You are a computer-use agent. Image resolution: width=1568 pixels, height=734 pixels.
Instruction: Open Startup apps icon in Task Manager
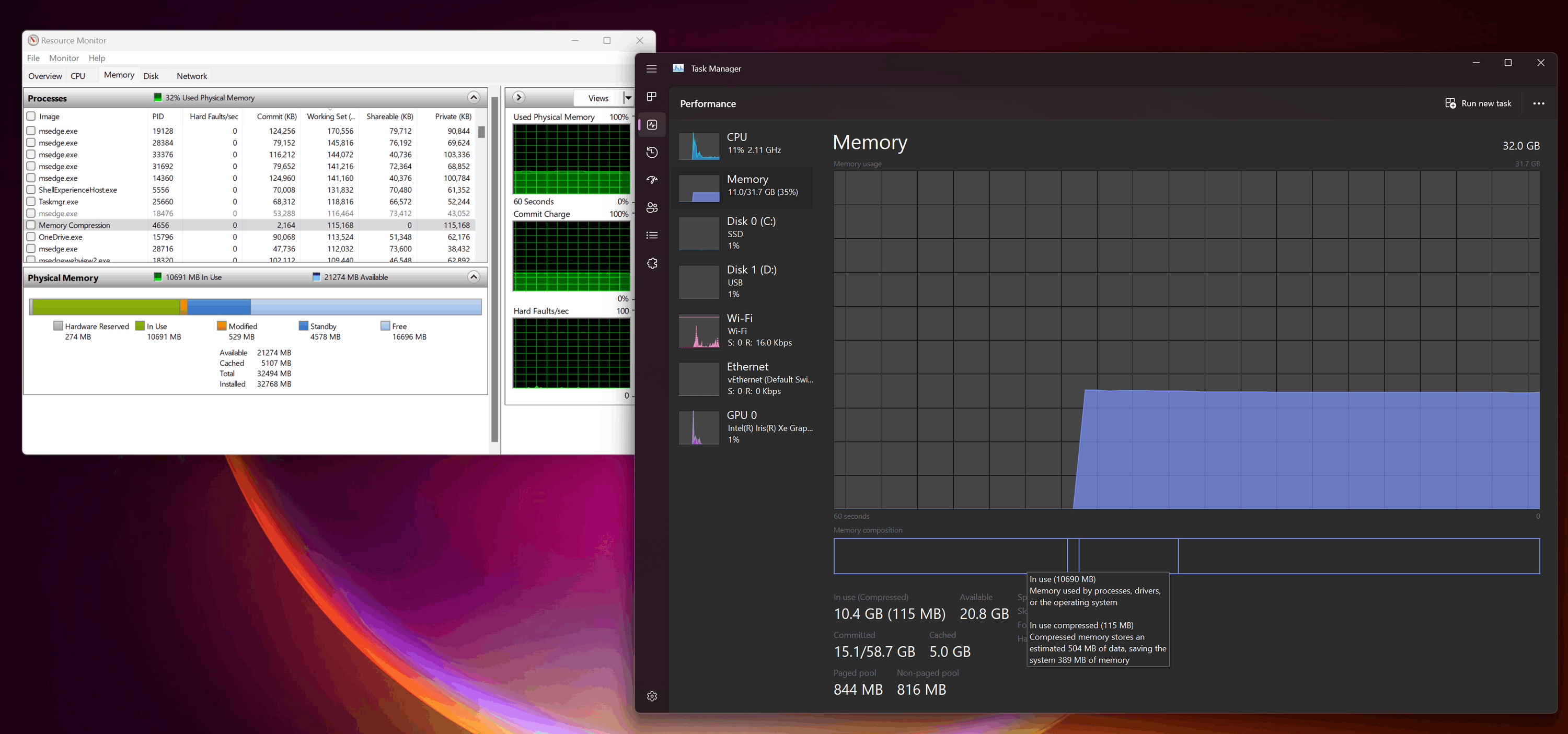[x=652, y=180]
